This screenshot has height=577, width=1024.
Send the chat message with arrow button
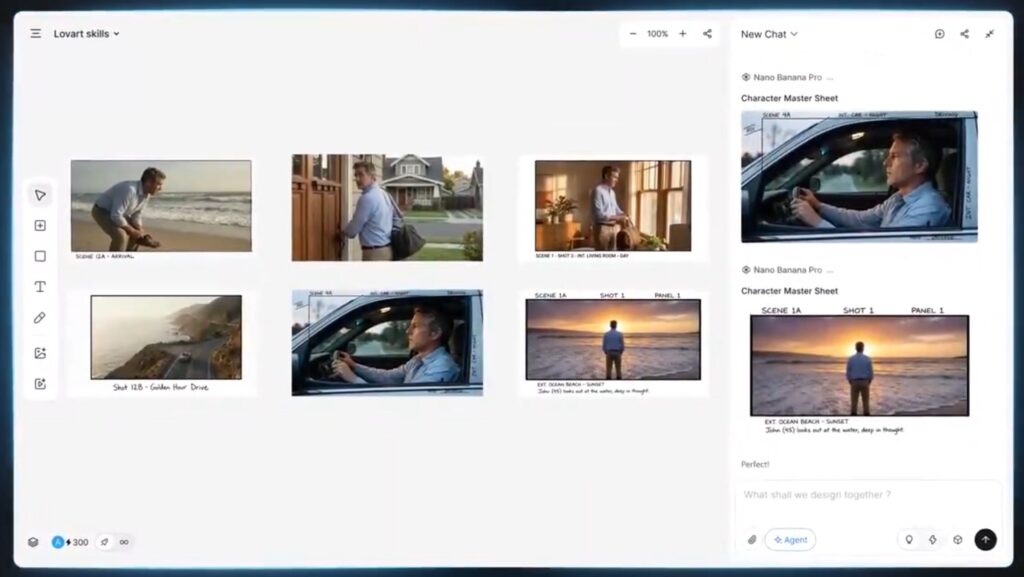click(x=985, y=540)
